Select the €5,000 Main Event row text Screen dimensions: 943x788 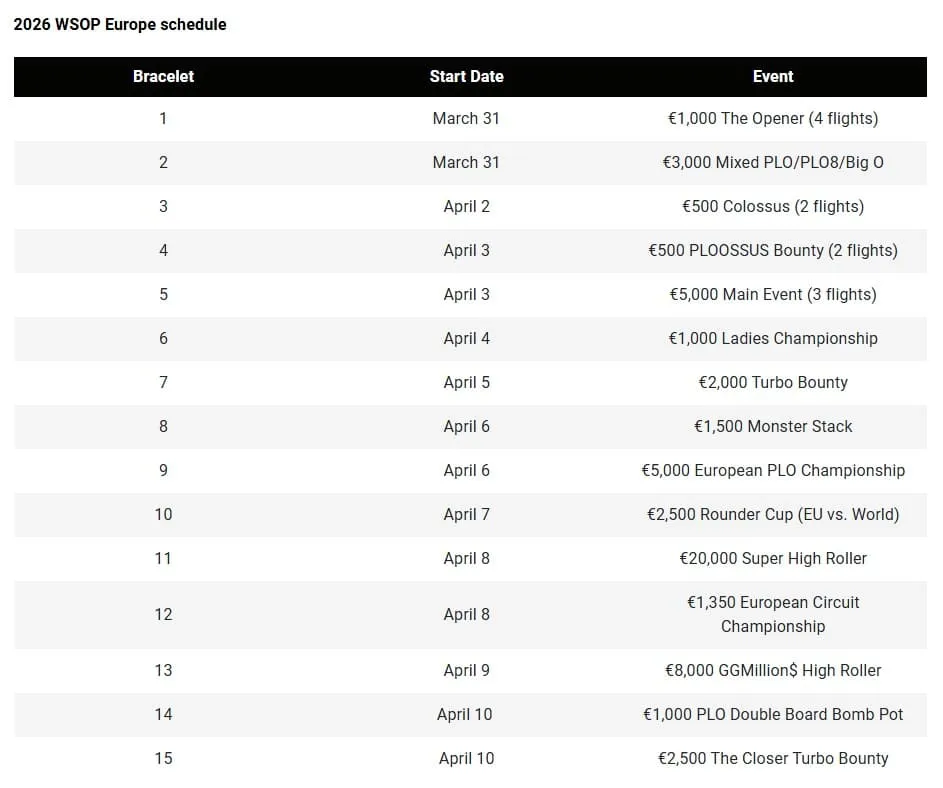(772, 294)
